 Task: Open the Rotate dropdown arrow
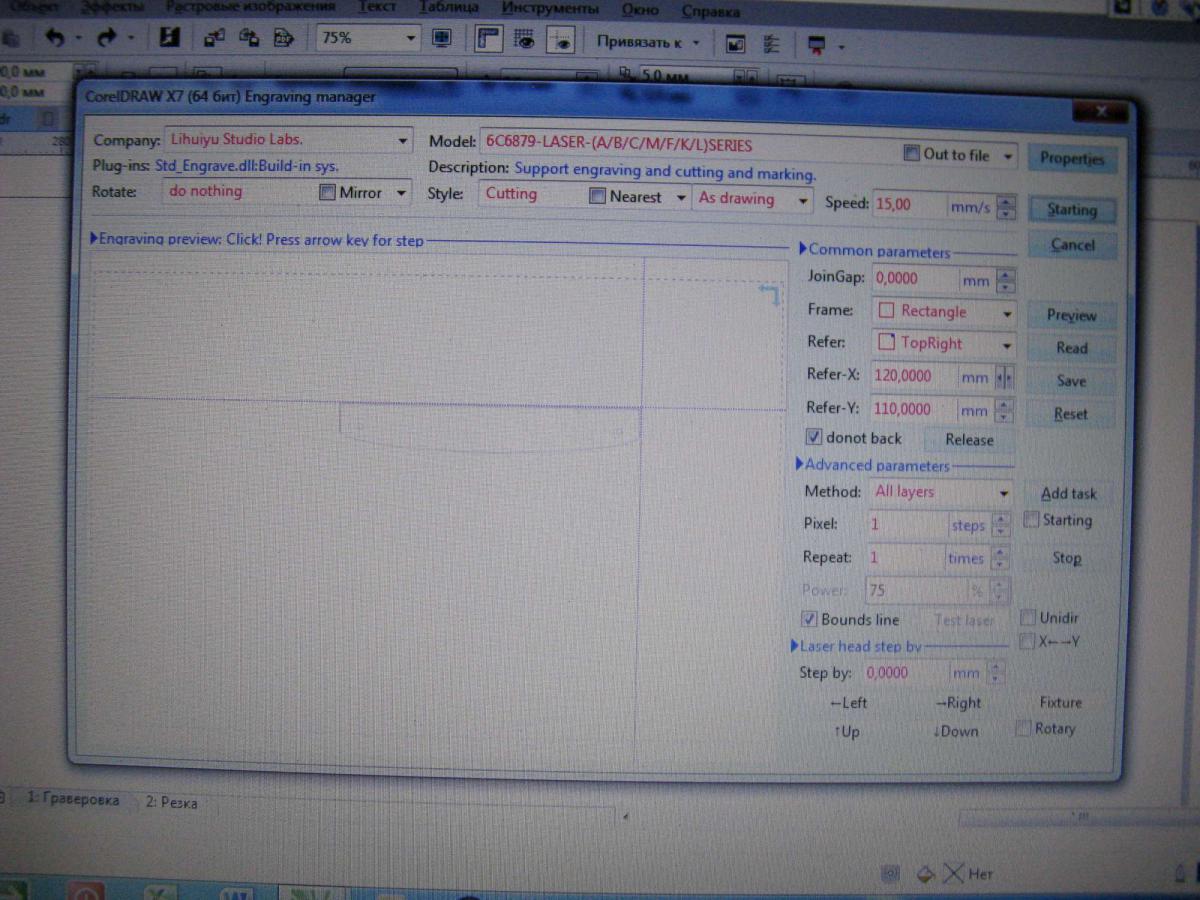401,193
